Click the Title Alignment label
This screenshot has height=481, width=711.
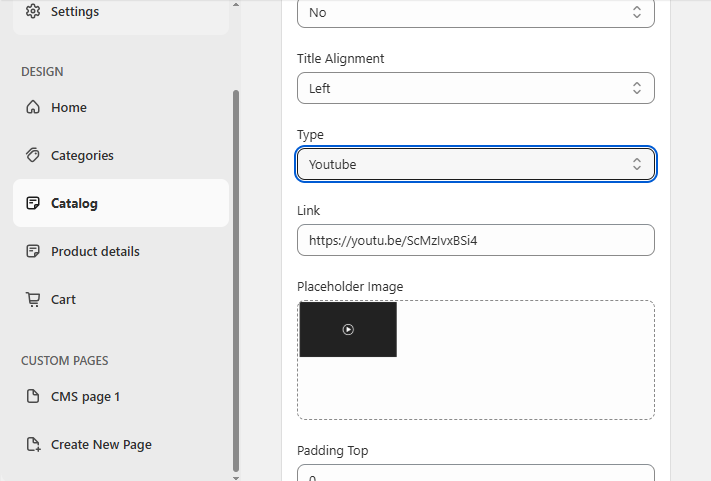coord(341,58)
